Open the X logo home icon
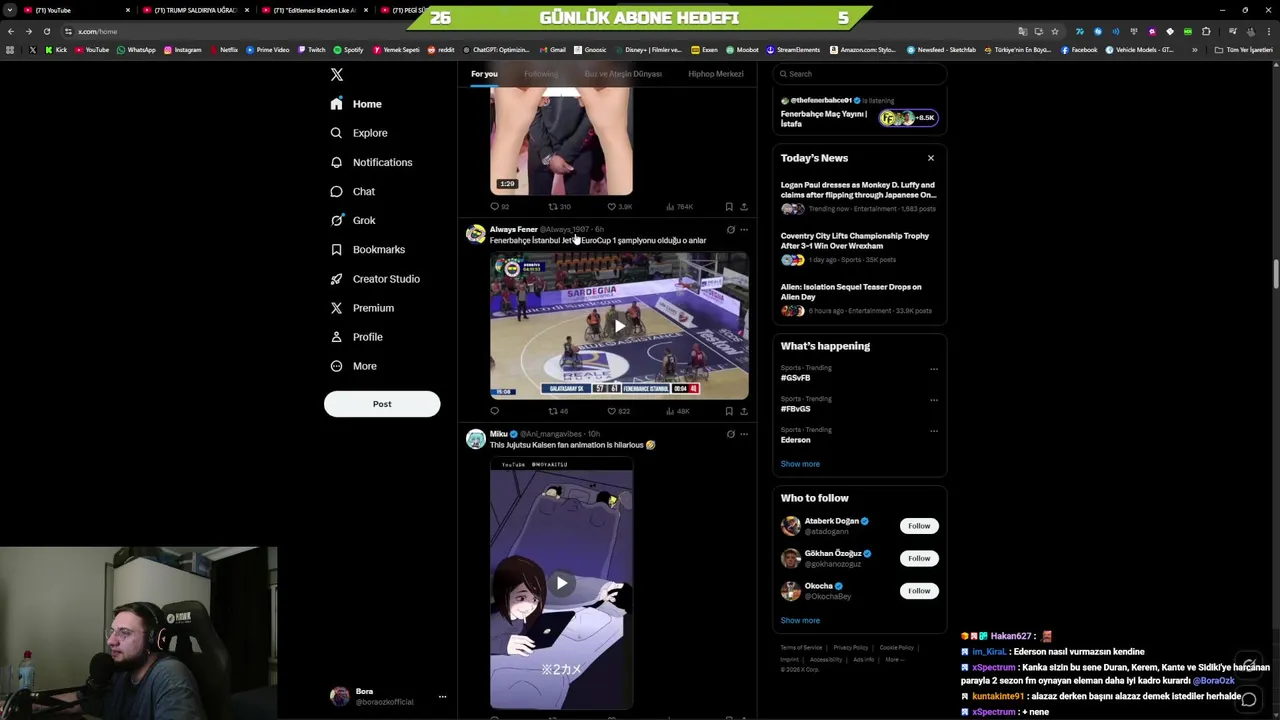 click(x=337, y=75)
